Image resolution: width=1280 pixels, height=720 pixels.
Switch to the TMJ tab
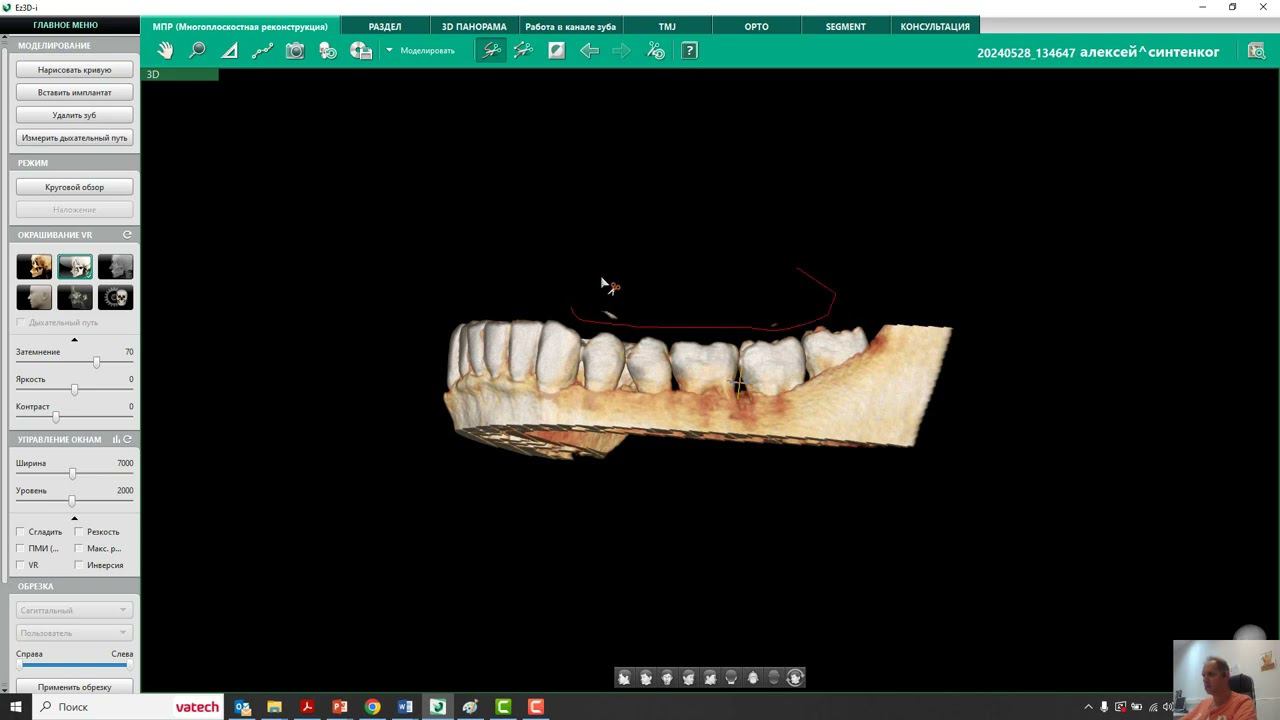[x=667, y=26]
